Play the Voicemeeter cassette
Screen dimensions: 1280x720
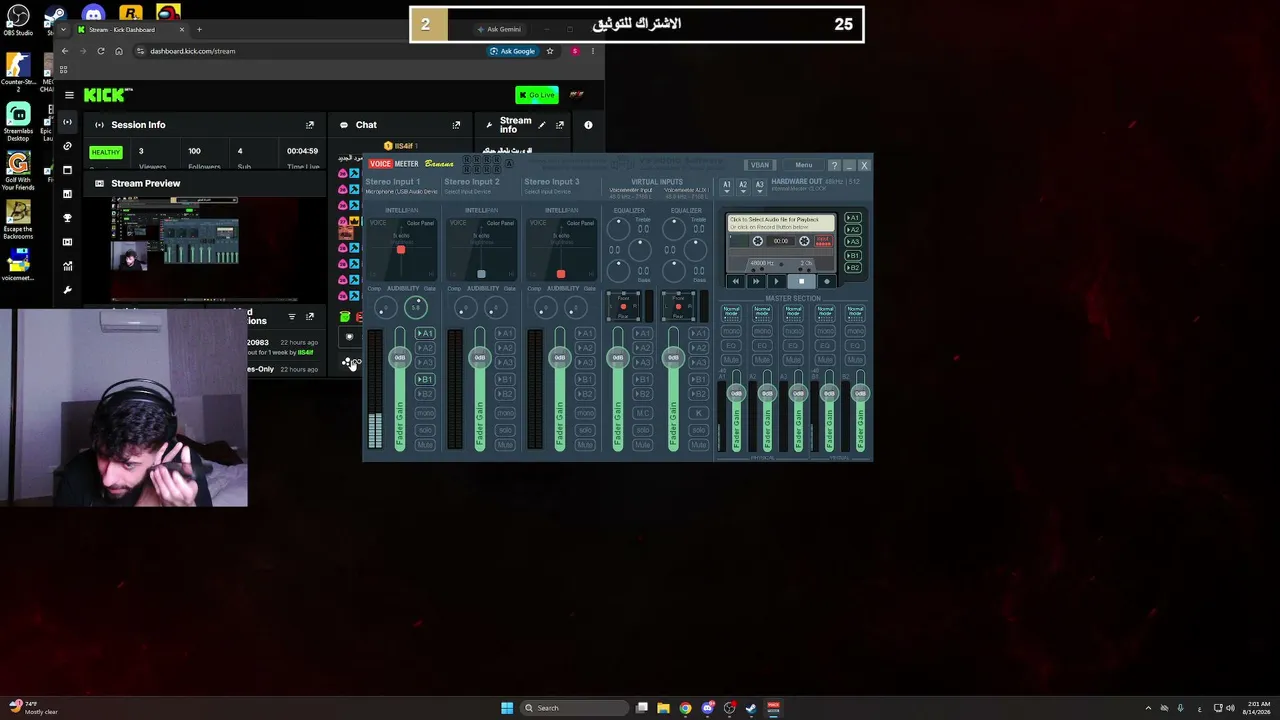click(x=777, y=282)
